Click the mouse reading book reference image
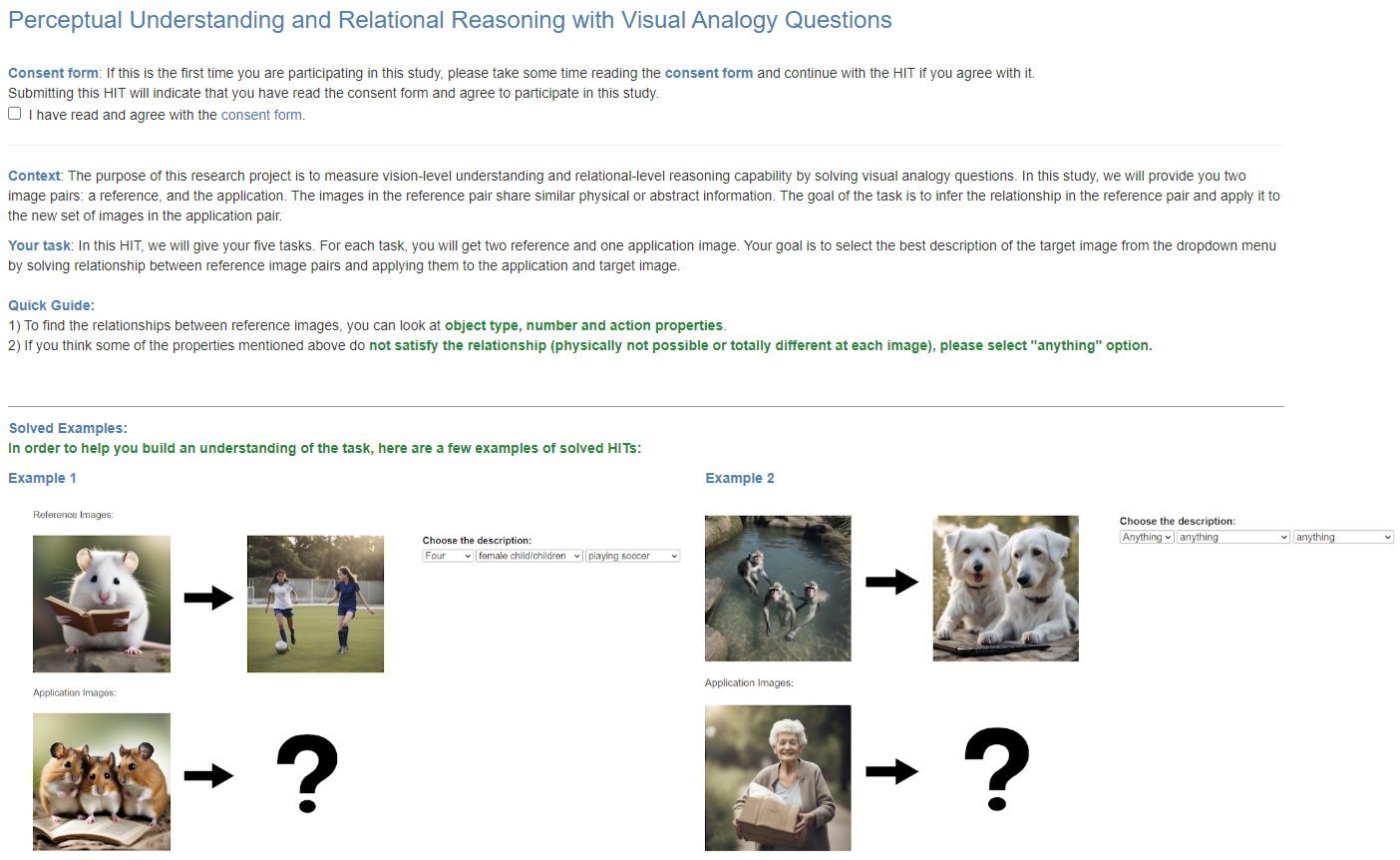 pyautogui.click(x=102, y=604)
